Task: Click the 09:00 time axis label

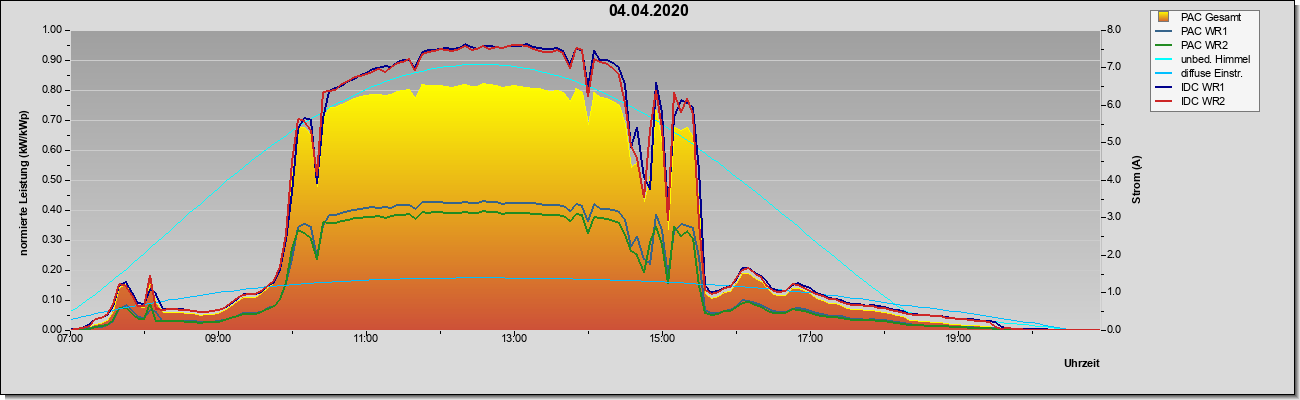Action: click(x=218, y=339)
